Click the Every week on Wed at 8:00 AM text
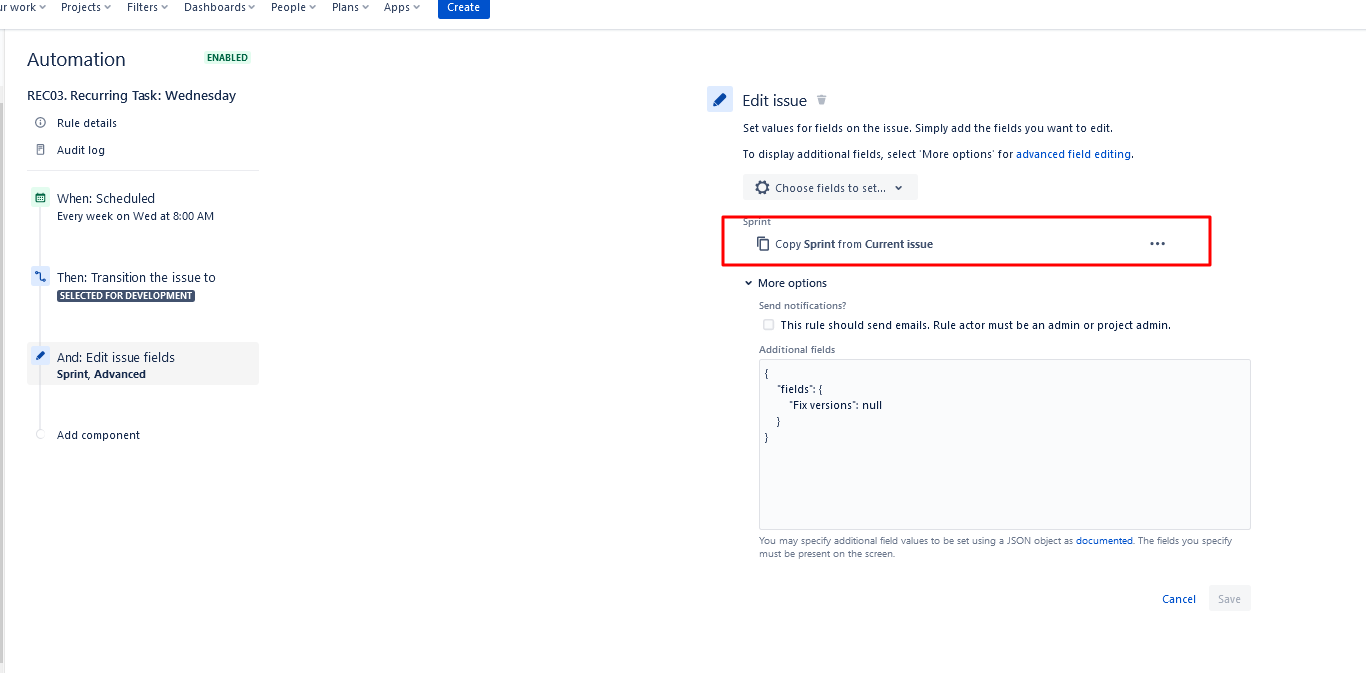1366x673 pixels. pos(135,216)
